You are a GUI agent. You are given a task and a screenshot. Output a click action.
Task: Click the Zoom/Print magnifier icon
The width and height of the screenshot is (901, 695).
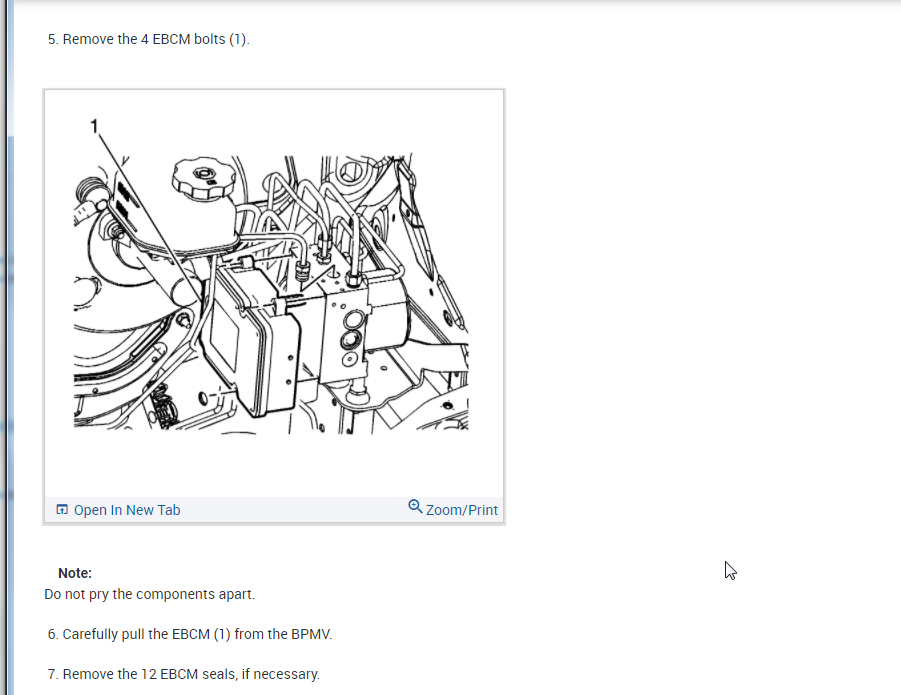tap(415, 507)
